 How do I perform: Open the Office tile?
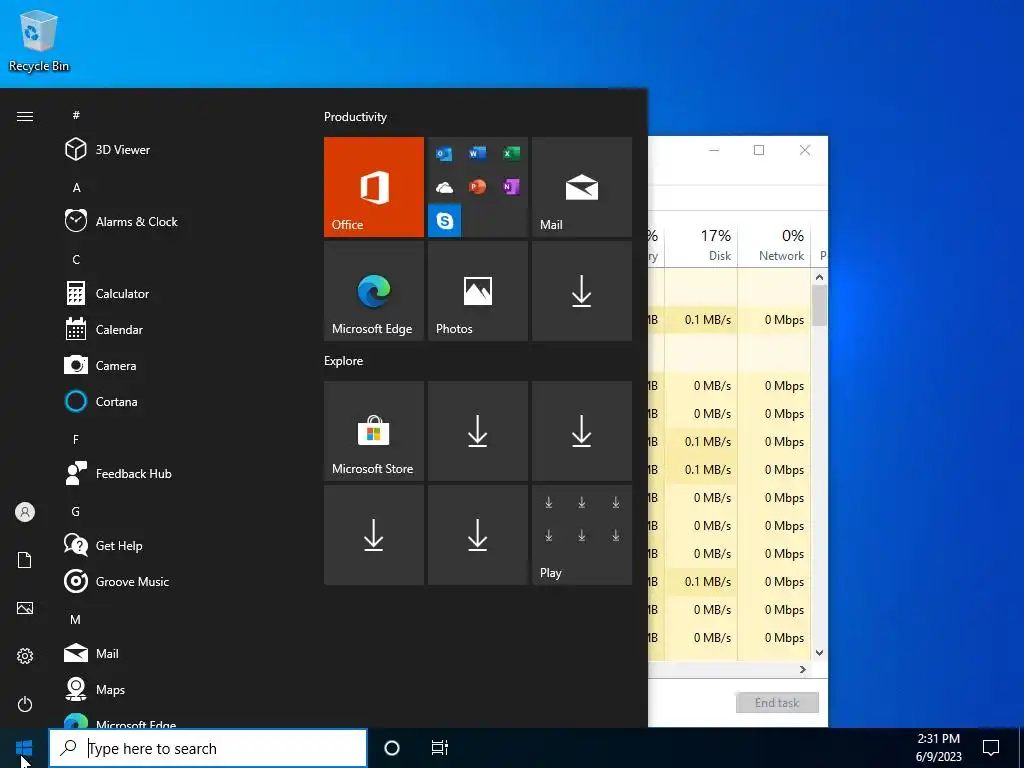point(374,187)
